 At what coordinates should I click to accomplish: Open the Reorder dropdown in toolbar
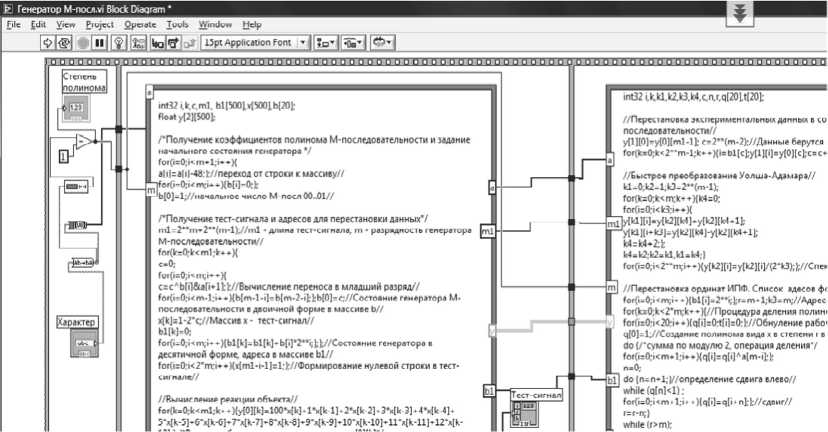click(382, 43)
